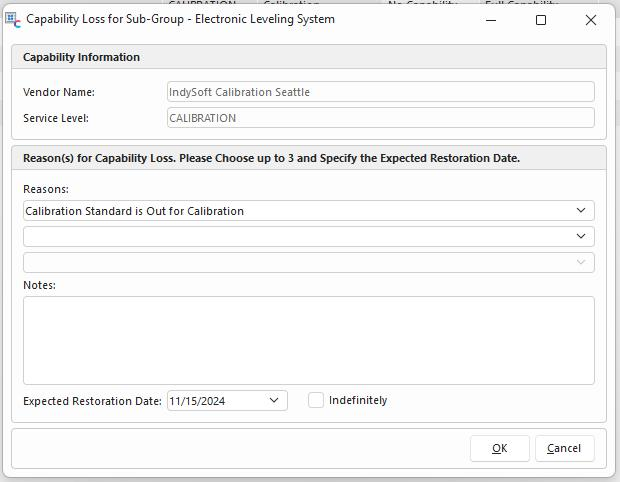Click the 11/15/2024 date text
Screen dimensions: 620x482
click(x=198, y=401)
